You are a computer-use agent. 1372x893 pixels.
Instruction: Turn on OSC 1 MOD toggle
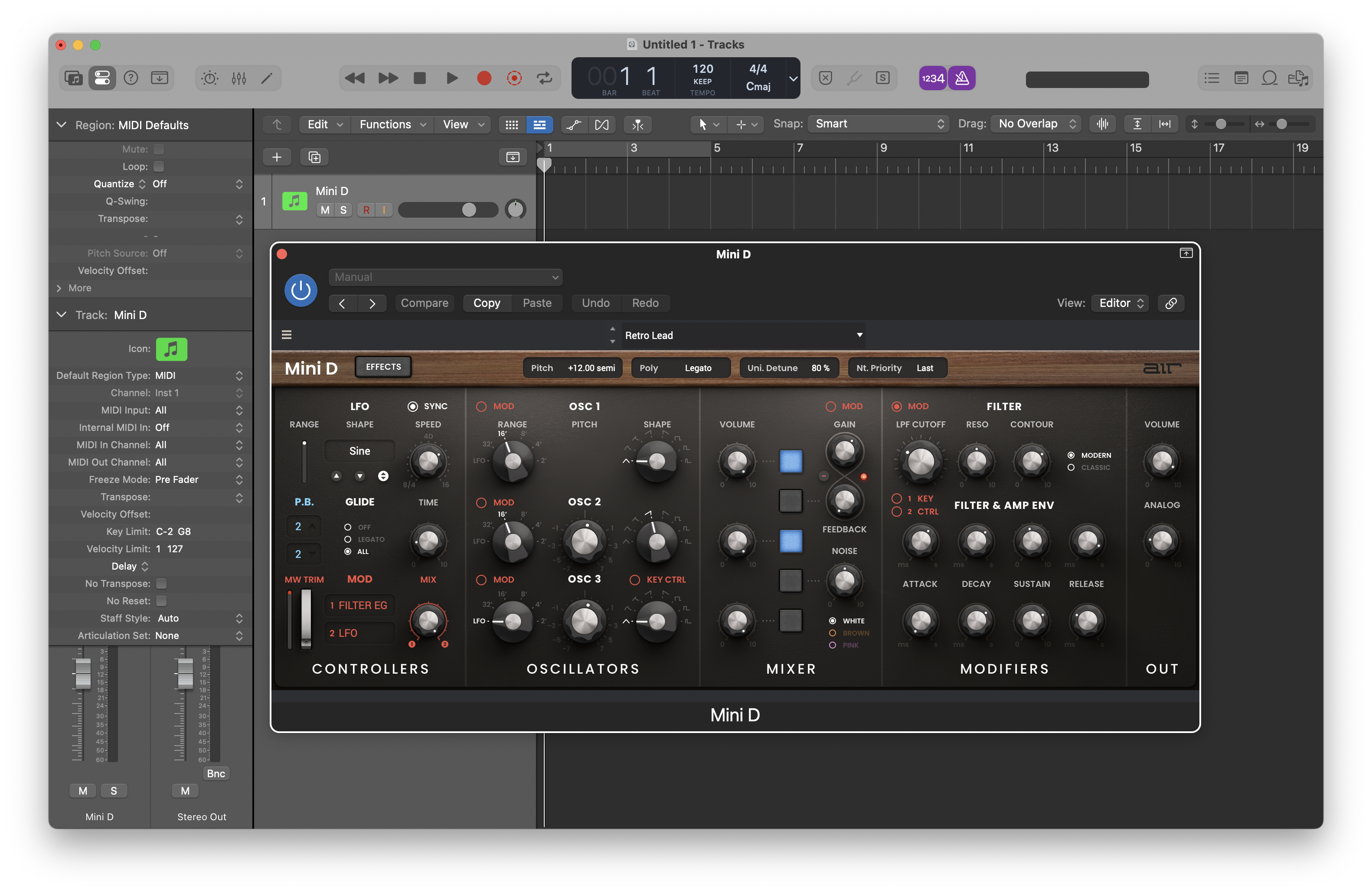tap(481, 406)
